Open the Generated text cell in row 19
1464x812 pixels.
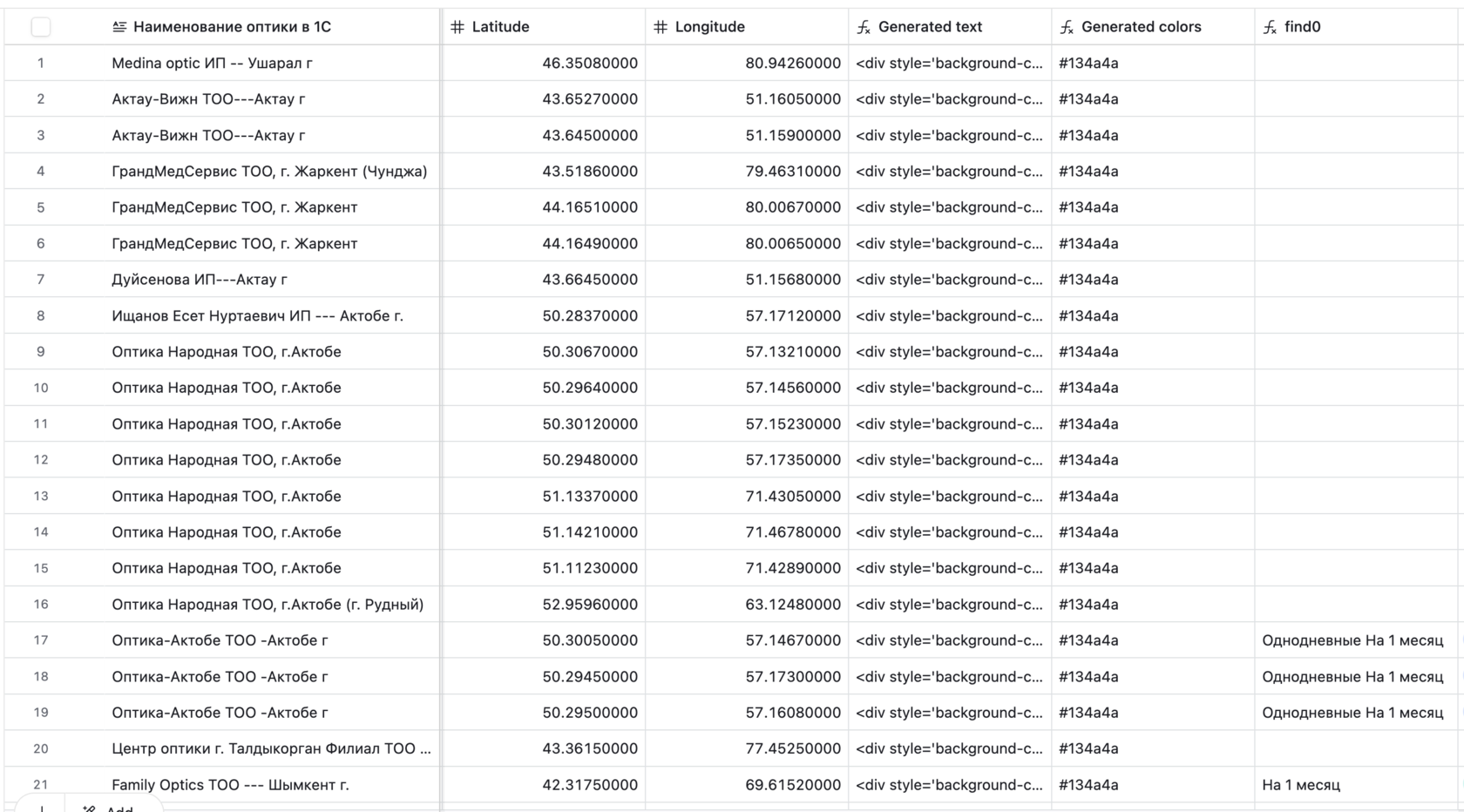coord(949,713)
